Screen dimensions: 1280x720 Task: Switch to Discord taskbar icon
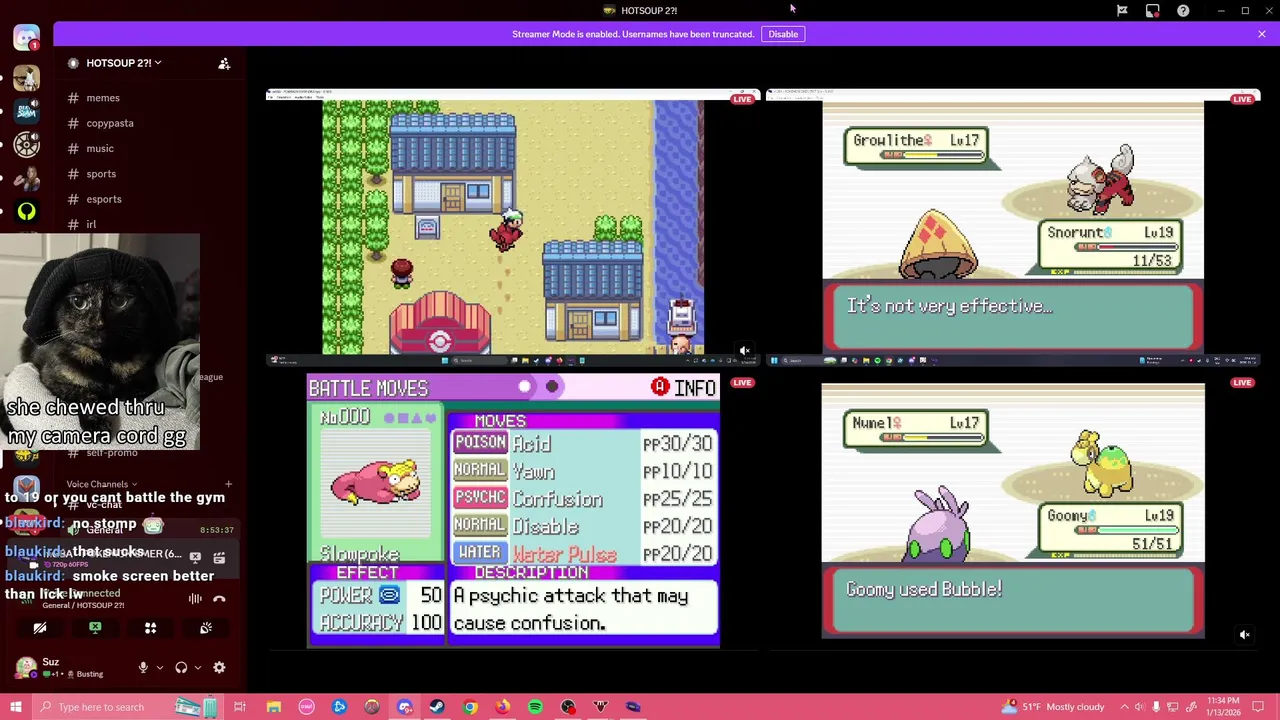405,707
